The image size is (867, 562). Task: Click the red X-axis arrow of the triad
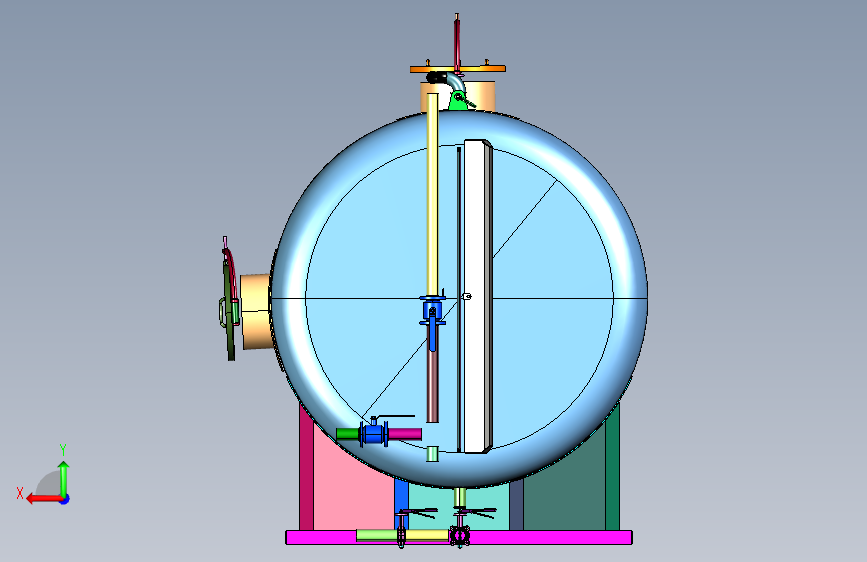[43, 499]
